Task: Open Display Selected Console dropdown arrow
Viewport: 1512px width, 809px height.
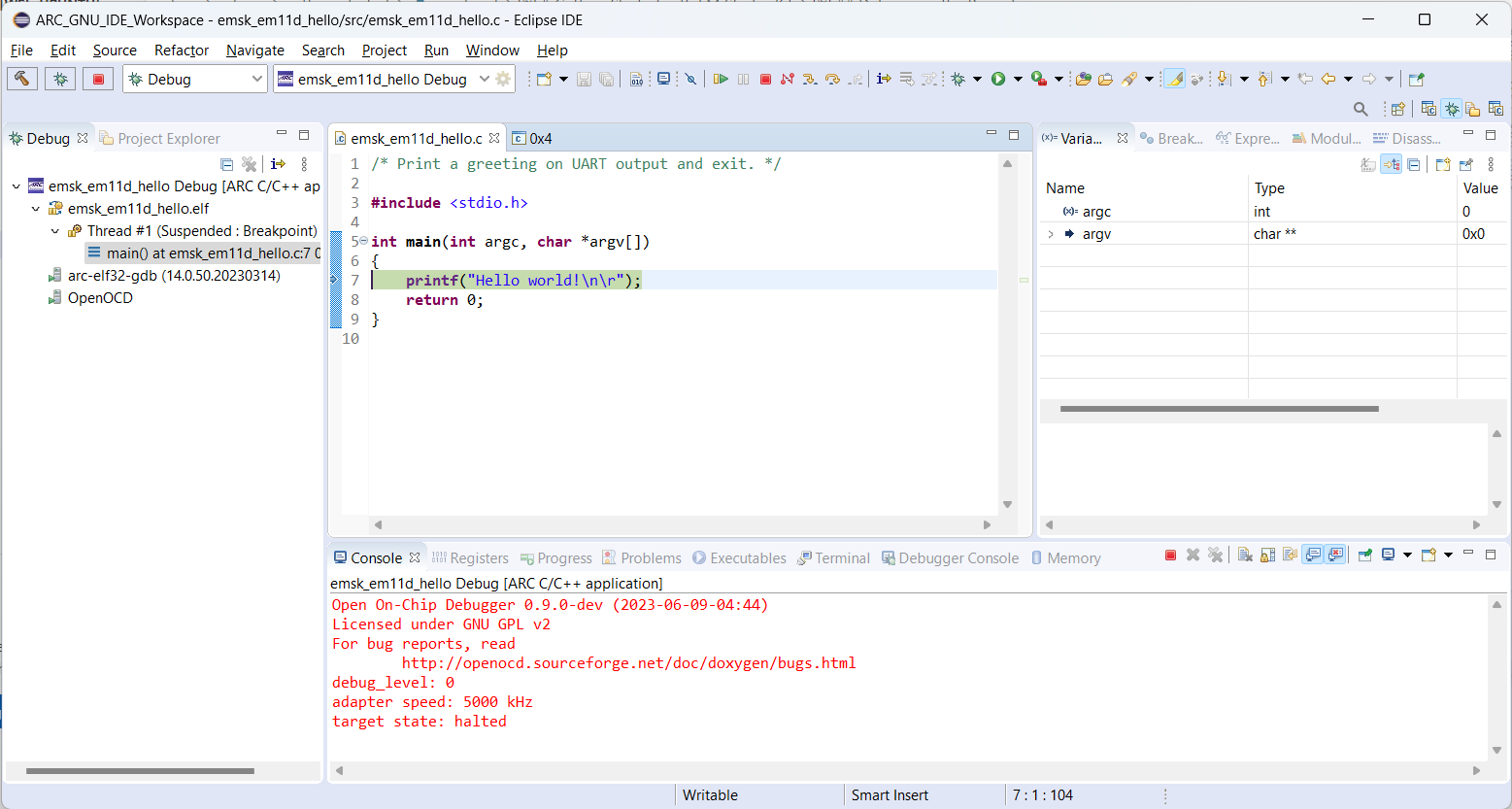Action: click(x=1407, y=556)
